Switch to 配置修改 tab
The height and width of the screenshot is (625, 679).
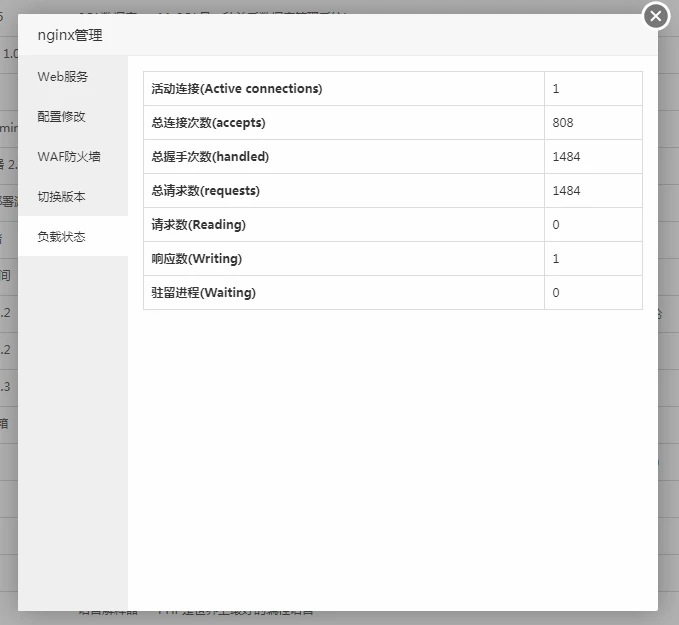click(x=73, y=116)
